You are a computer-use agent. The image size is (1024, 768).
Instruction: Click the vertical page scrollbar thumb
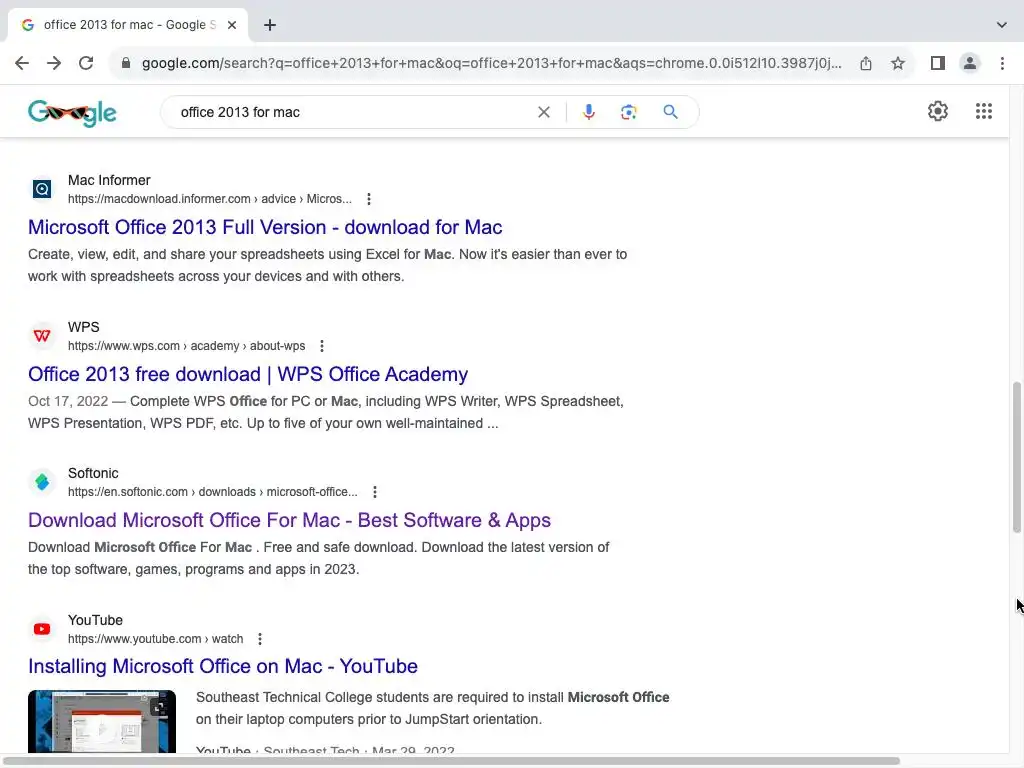(1017, 457)
